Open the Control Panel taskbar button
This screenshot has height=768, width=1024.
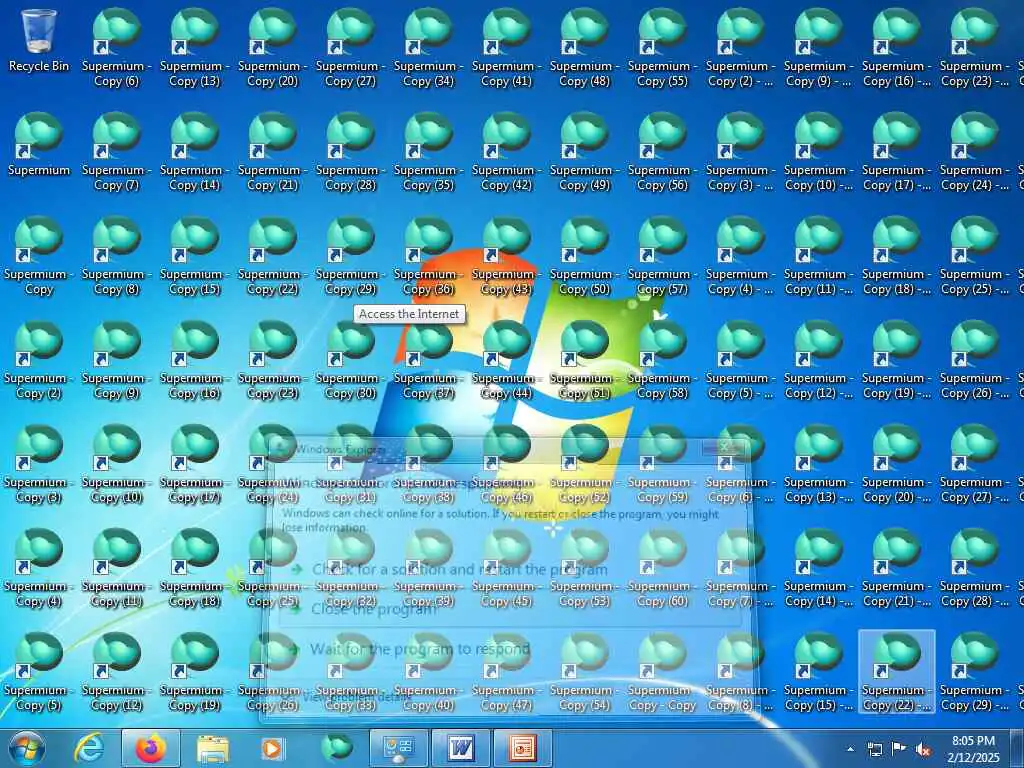[398, 749]
